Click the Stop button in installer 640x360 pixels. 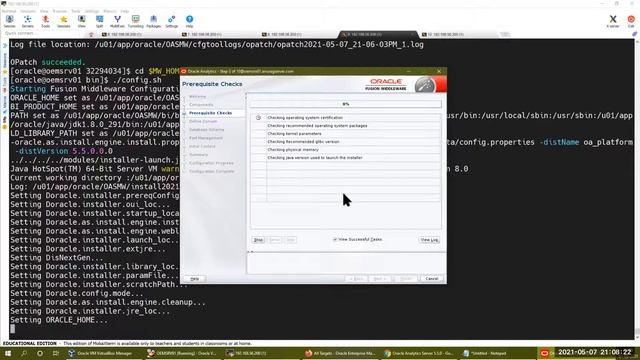coord(258,240)
